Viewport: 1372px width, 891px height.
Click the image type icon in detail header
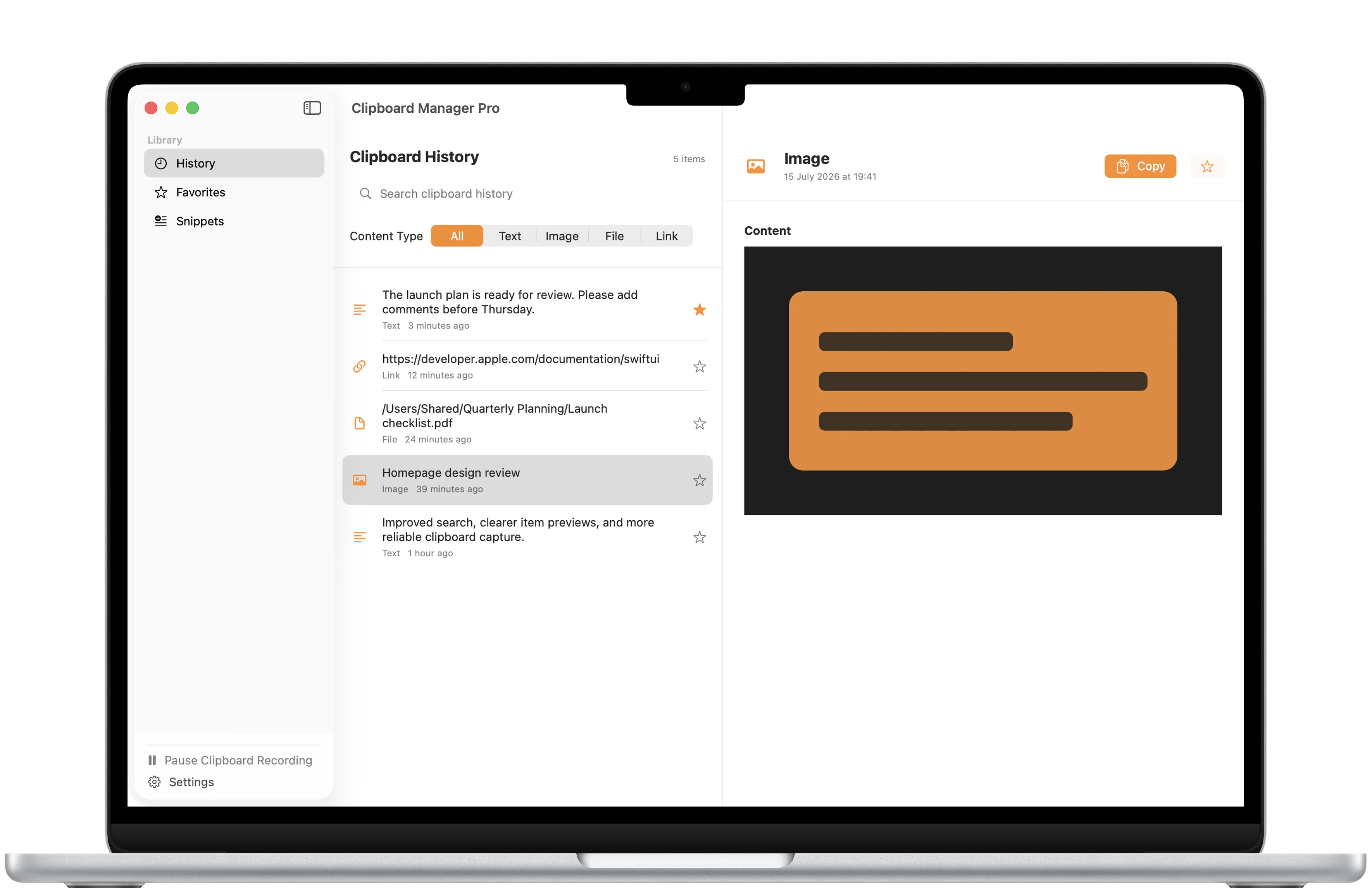[755, 167]
